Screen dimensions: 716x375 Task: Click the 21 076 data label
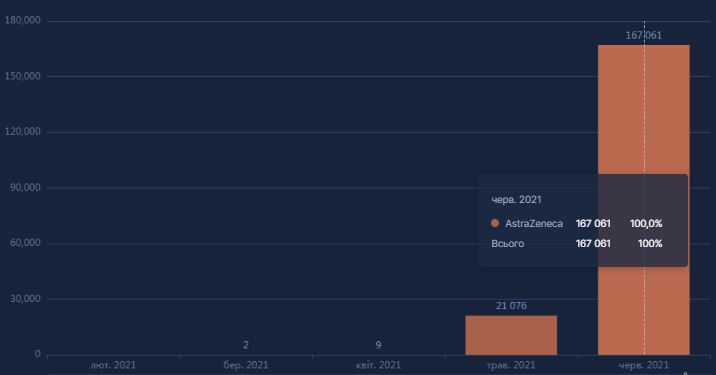click(x=511, y=306)
